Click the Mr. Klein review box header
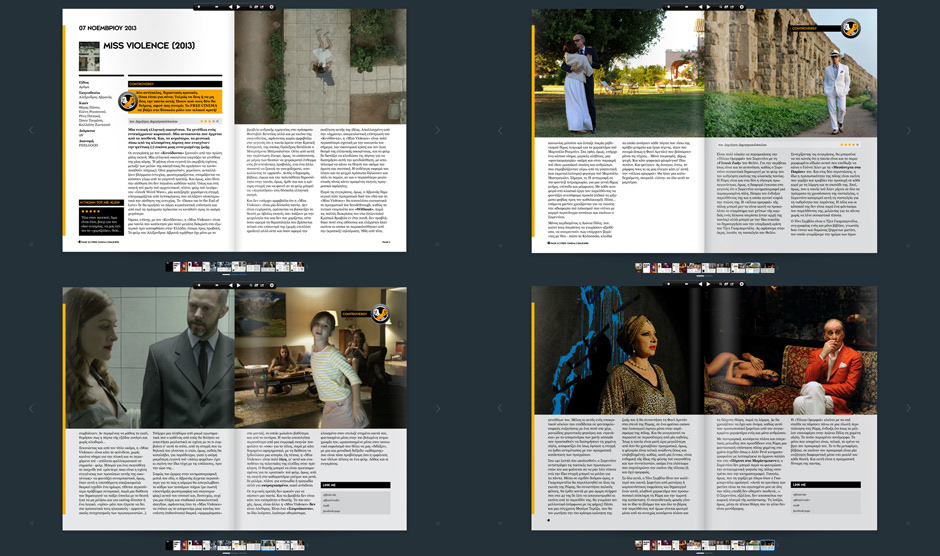The image size is (940, 556). coord(101,203)
